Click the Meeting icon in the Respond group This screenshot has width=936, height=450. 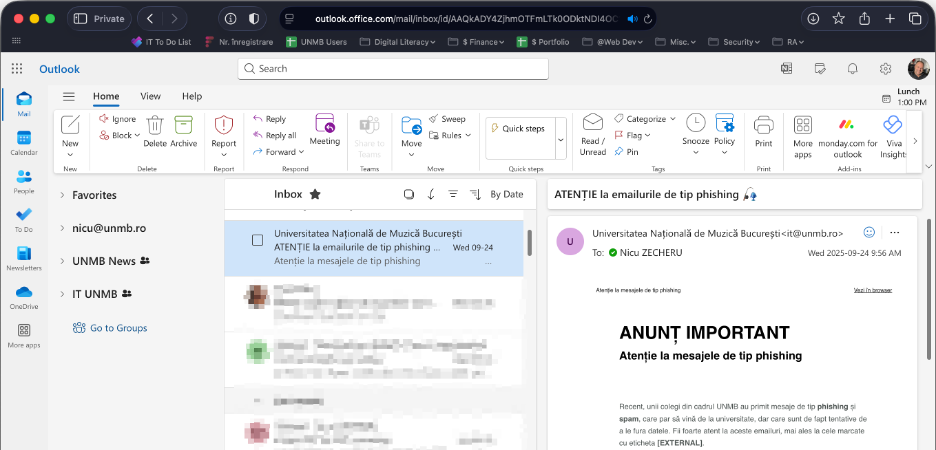[325, 124]
